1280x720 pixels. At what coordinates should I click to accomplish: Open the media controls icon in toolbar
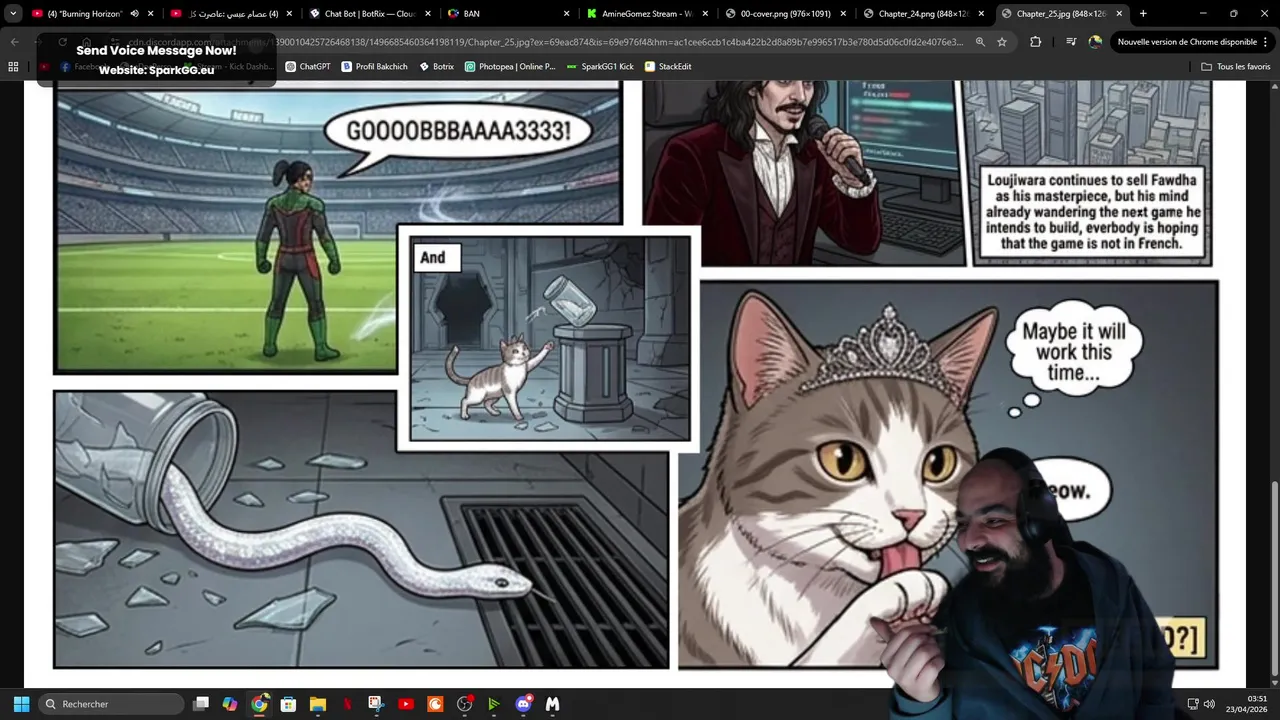1071,42
